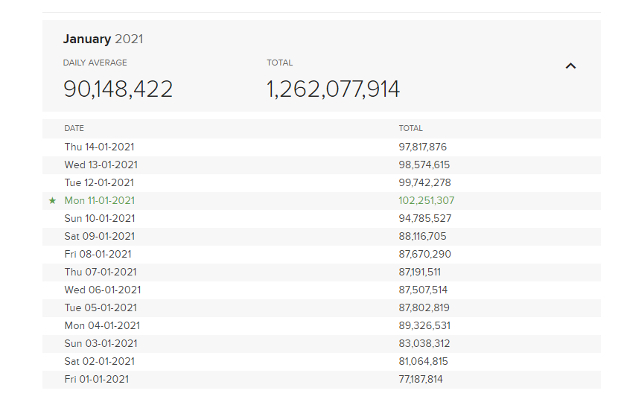Collapse the January 2021 section using the chevron
Image resolution: width=624 pixels, height=405 pixels.
[x=570, y=66]
